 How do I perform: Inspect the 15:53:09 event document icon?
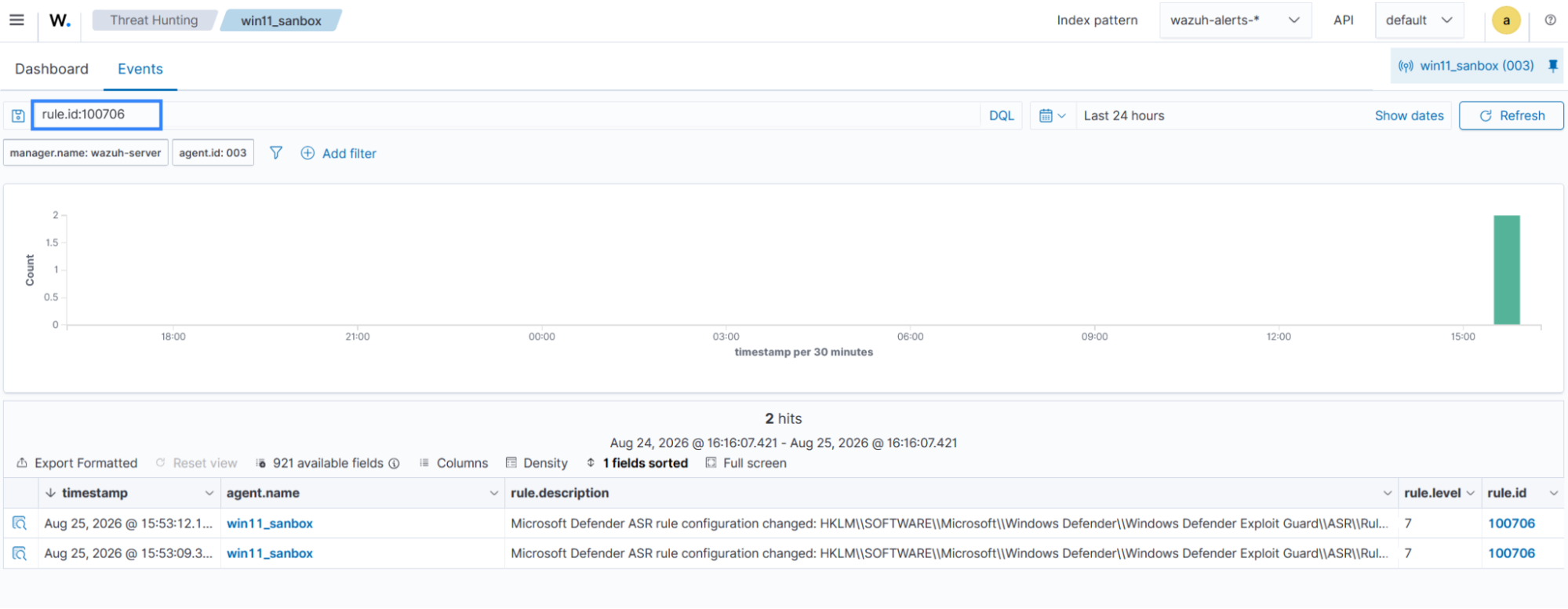coord(20,553)
